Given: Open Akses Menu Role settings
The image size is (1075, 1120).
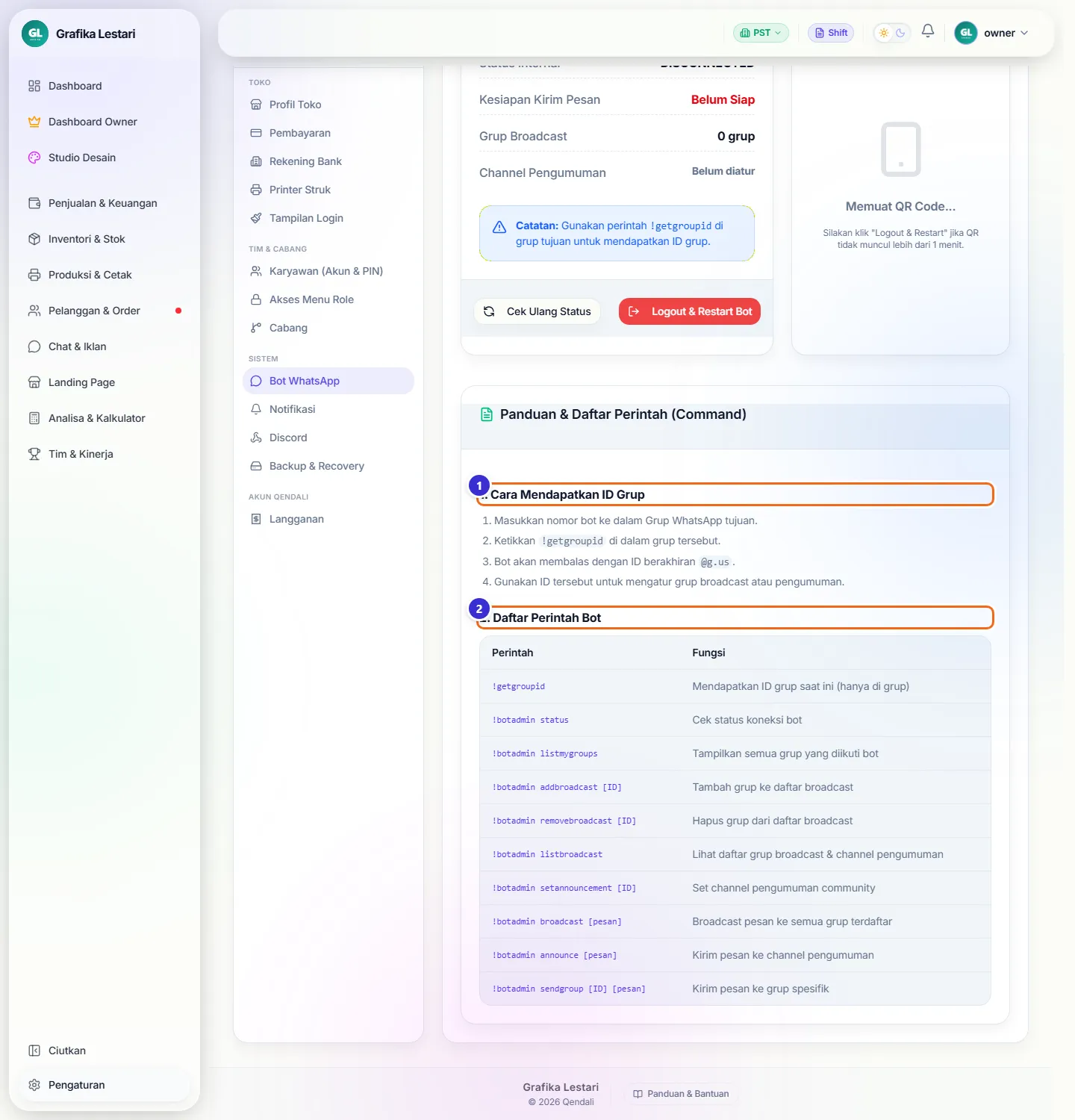Looking at the screenshot, I should [328, 299].
